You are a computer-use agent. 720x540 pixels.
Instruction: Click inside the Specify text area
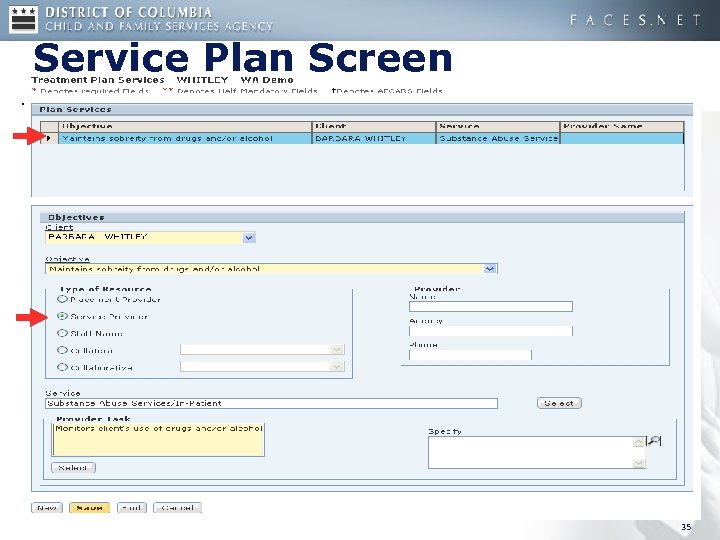(530, 452)
